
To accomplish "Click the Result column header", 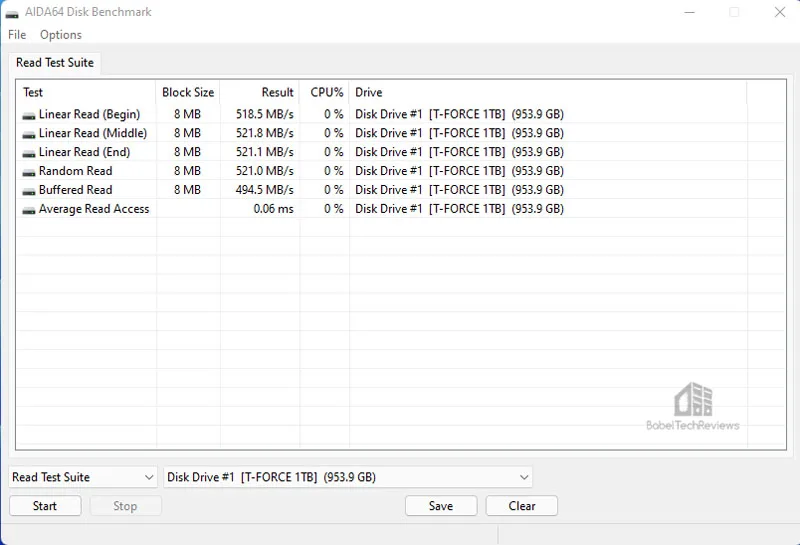I will click(x=260, y=92).
